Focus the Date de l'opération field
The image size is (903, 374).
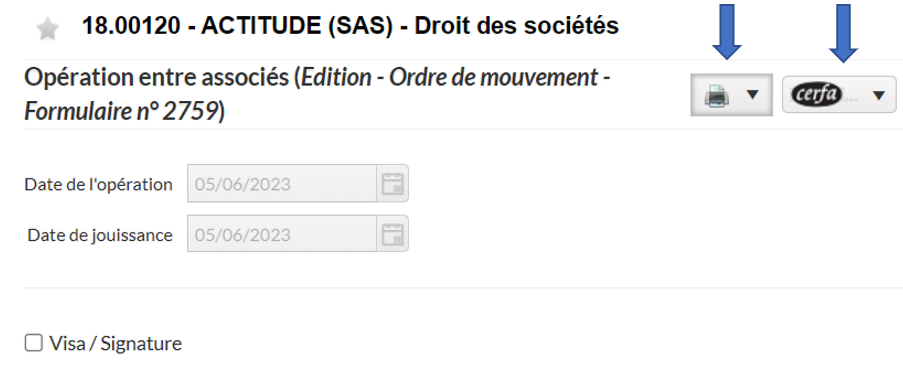(282, 184)
